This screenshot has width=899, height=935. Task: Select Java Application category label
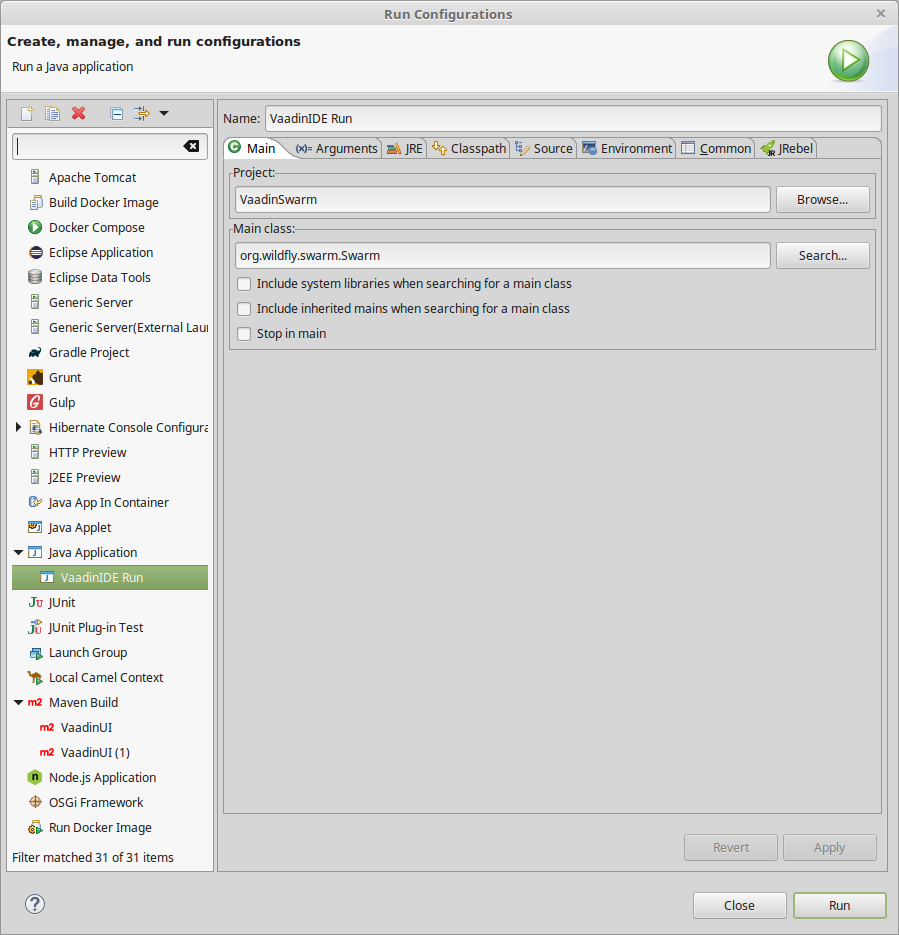click(x=92, y=553)
